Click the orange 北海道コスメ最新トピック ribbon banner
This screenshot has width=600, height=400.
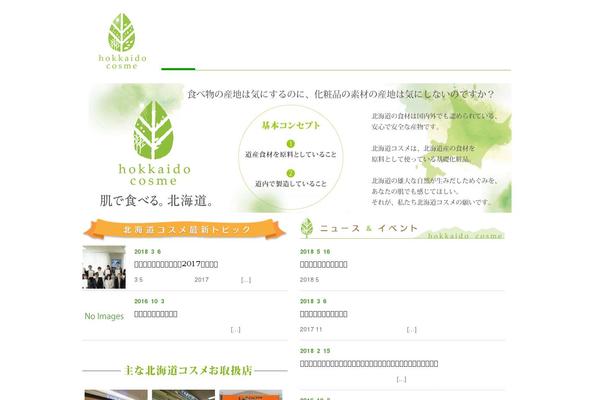(x=184, y=229)
